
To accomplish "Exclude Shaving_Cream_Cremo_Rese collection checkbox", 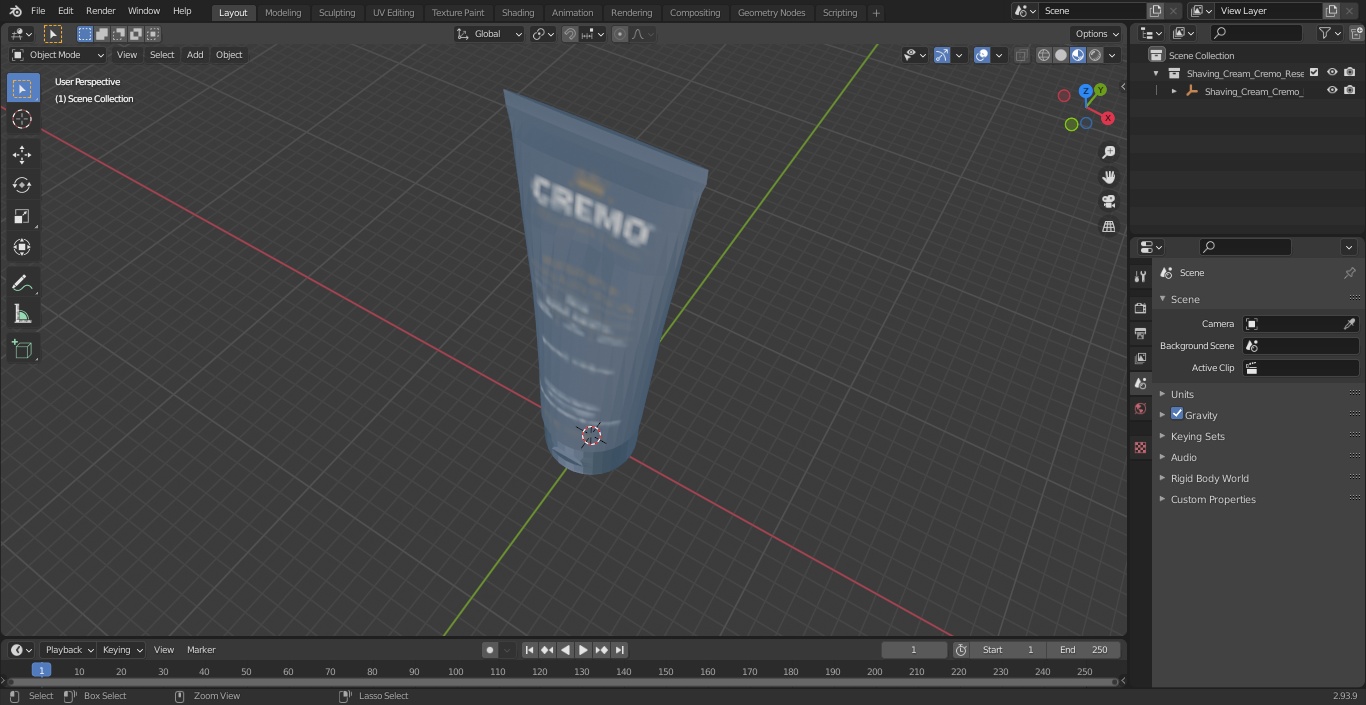I will (1314, 73).
